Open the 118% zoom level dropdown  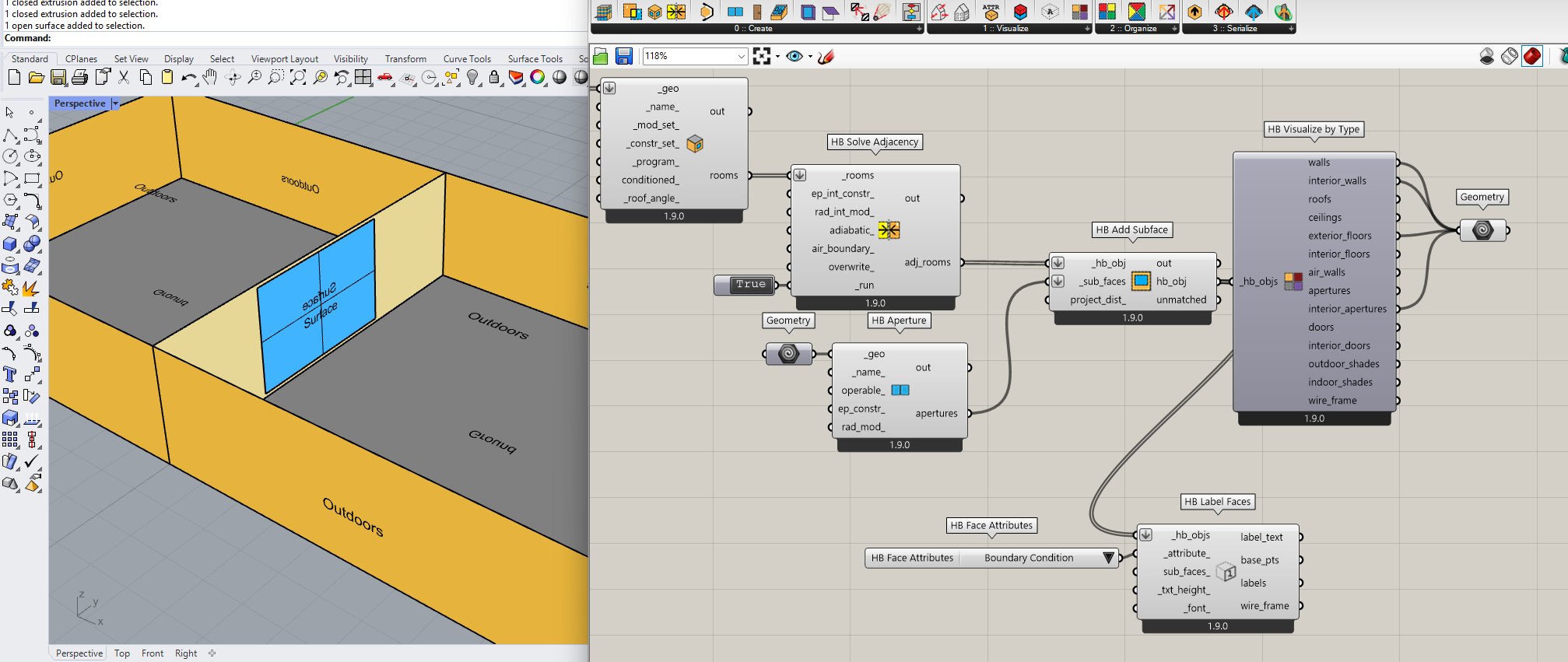pos(741,56)
